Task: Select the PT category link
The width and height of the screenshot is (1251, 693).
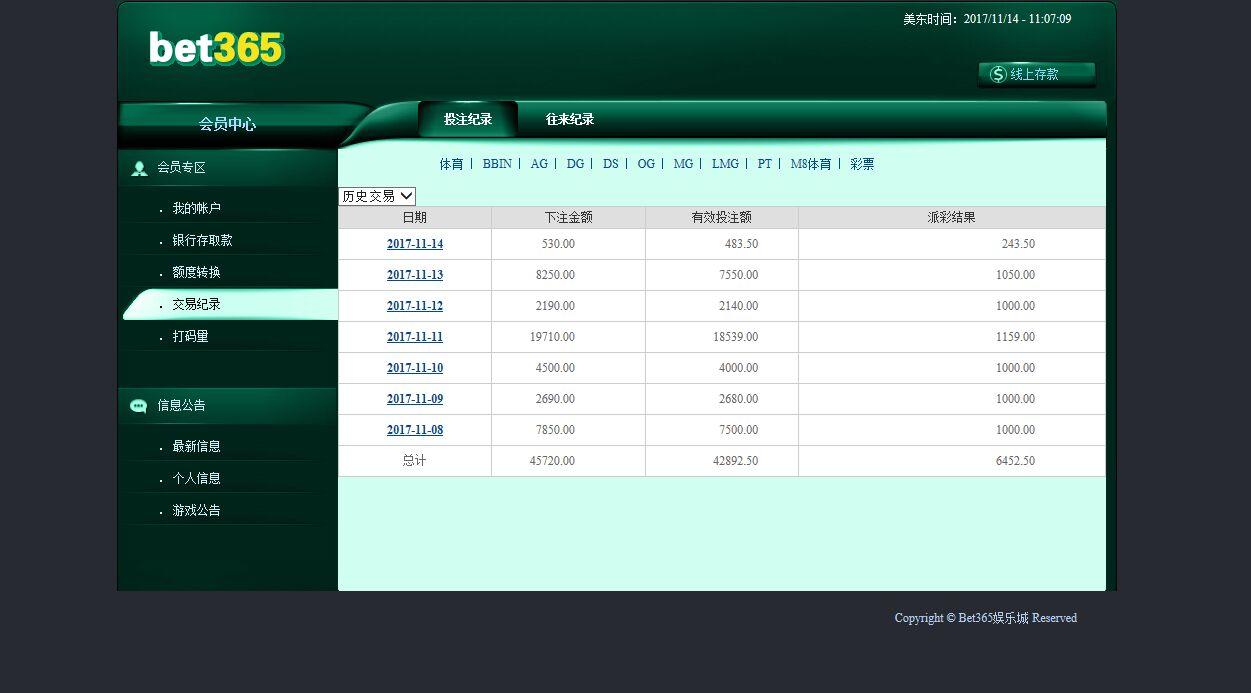Action: coord(764,164)
